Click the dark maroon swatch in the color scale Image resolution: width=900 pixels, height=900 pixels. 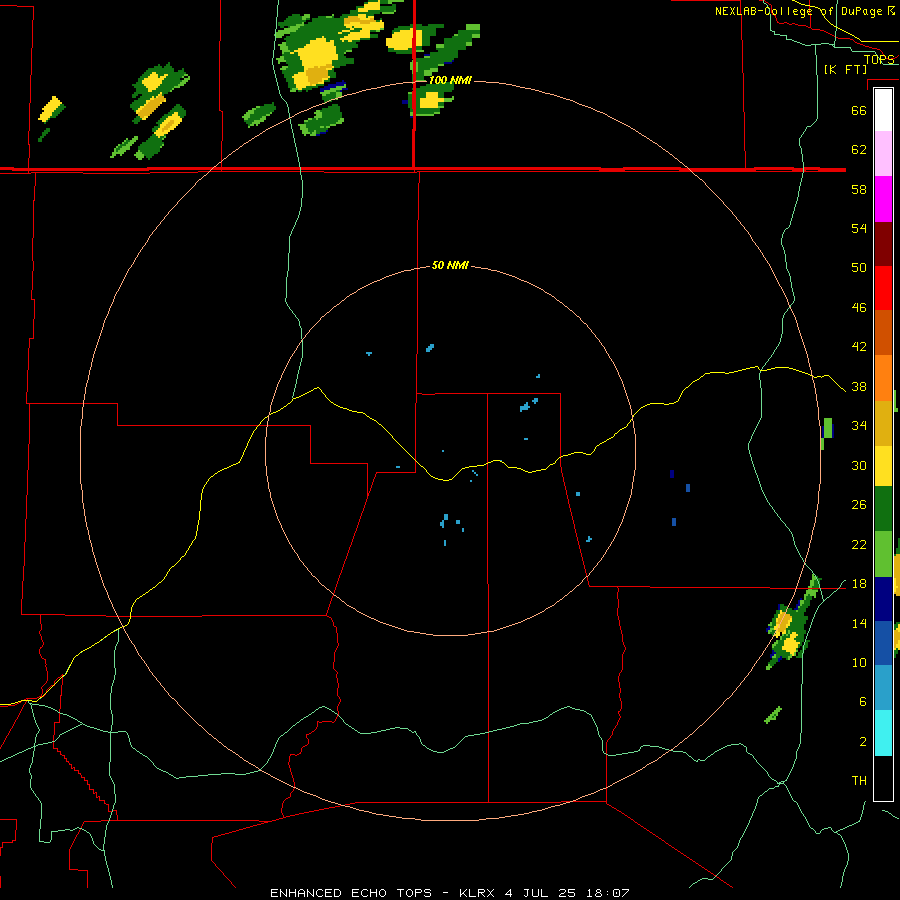point(883,243)
